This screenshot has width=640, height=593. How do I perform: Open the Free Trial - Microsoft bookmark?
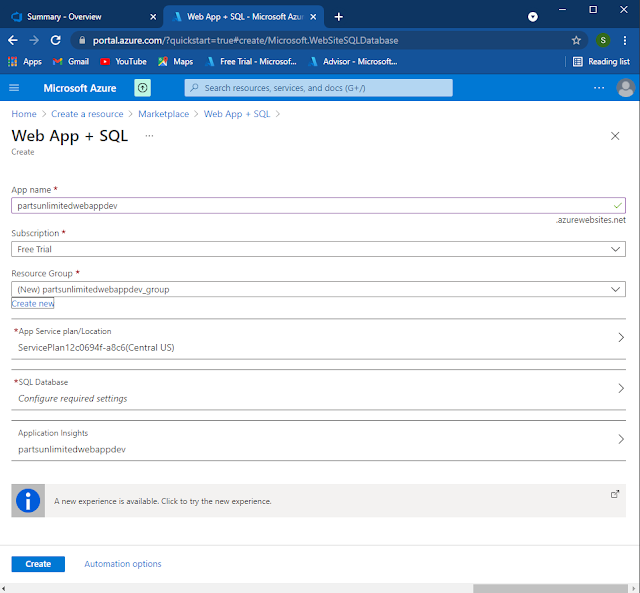pos(251,62)
